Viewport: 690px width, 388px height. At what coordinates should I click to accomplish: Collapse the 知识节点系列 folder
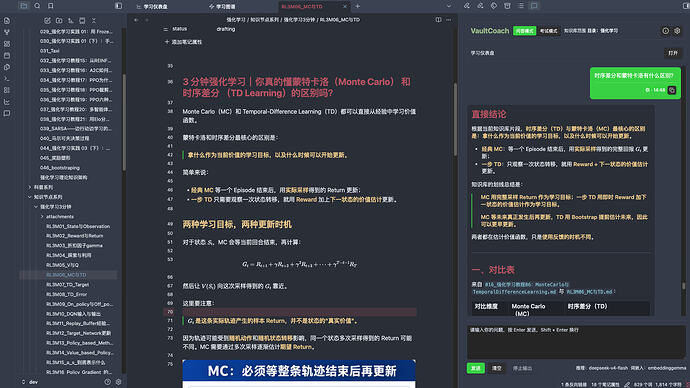[48, 197]
